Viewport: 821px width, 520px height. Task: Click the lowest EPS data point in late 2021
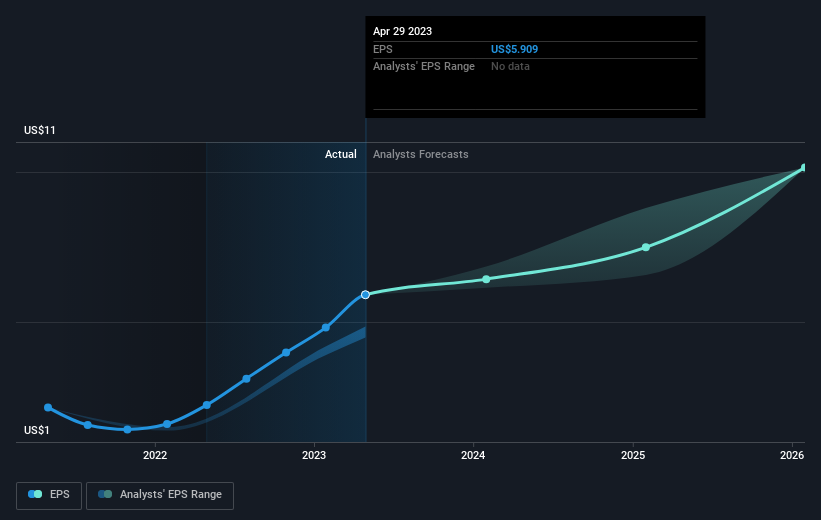pos(127,429)
